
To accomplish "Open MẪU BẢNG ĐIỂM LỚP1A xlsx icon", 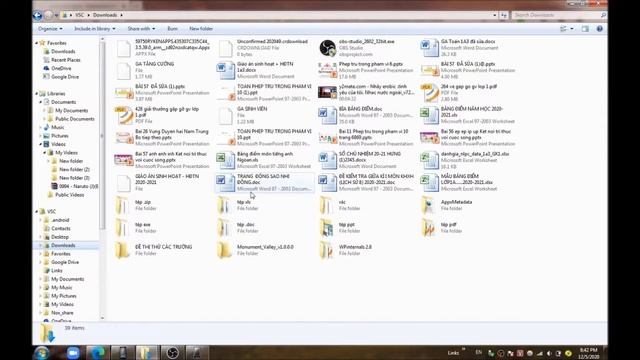I will (429, 183).
